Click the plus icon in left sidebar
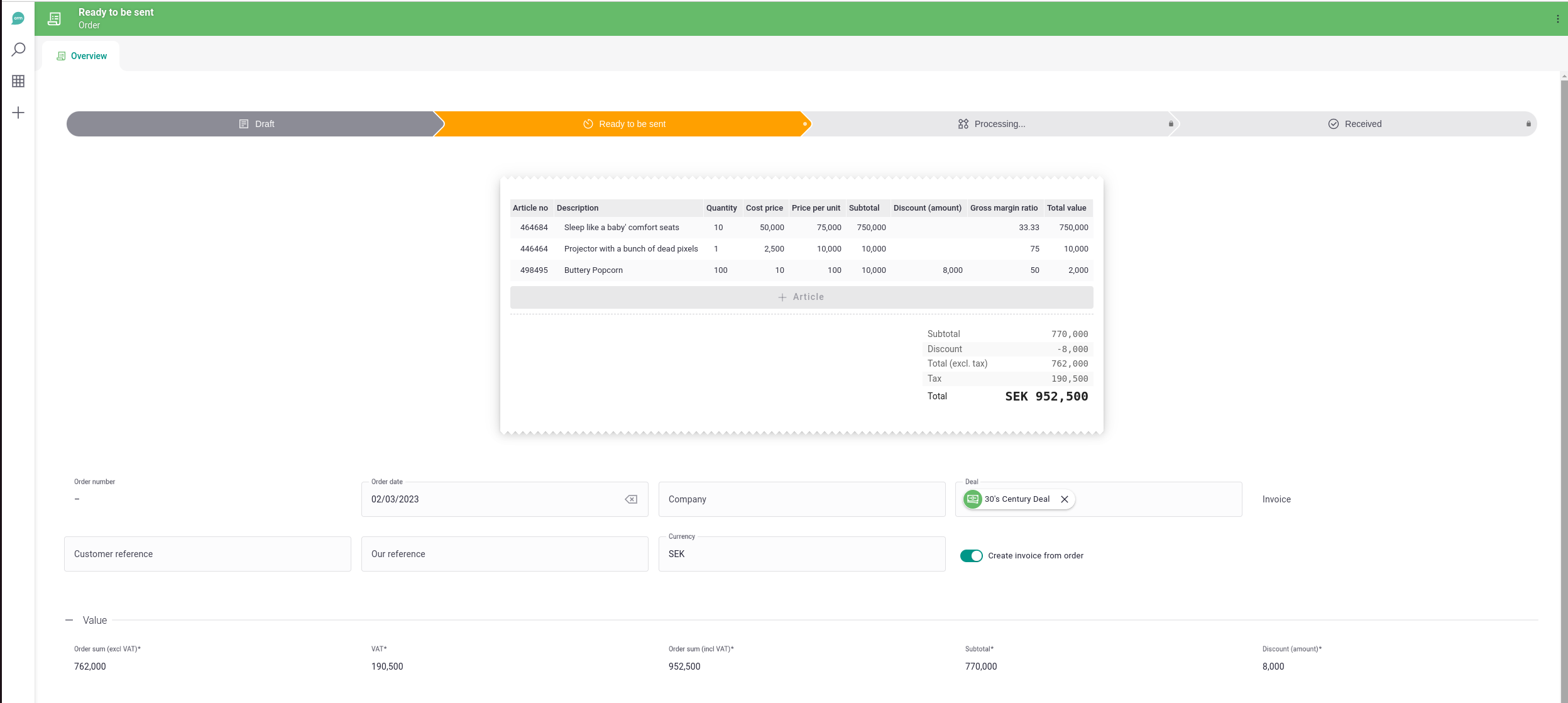The image size is (1568, 703). 18,113
